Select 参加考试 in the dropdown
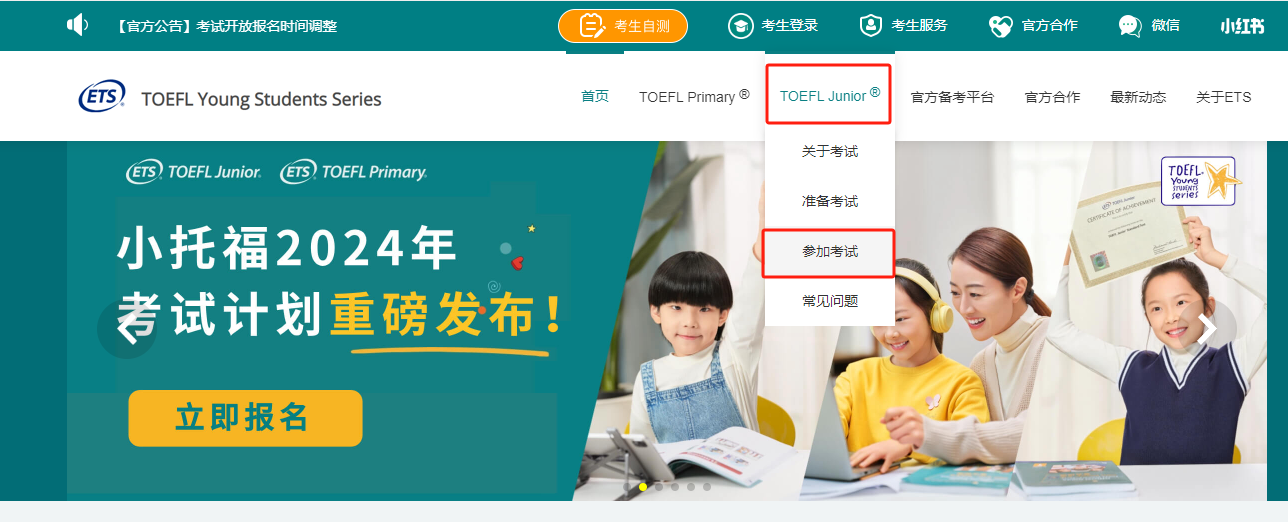 coord(828,252)
